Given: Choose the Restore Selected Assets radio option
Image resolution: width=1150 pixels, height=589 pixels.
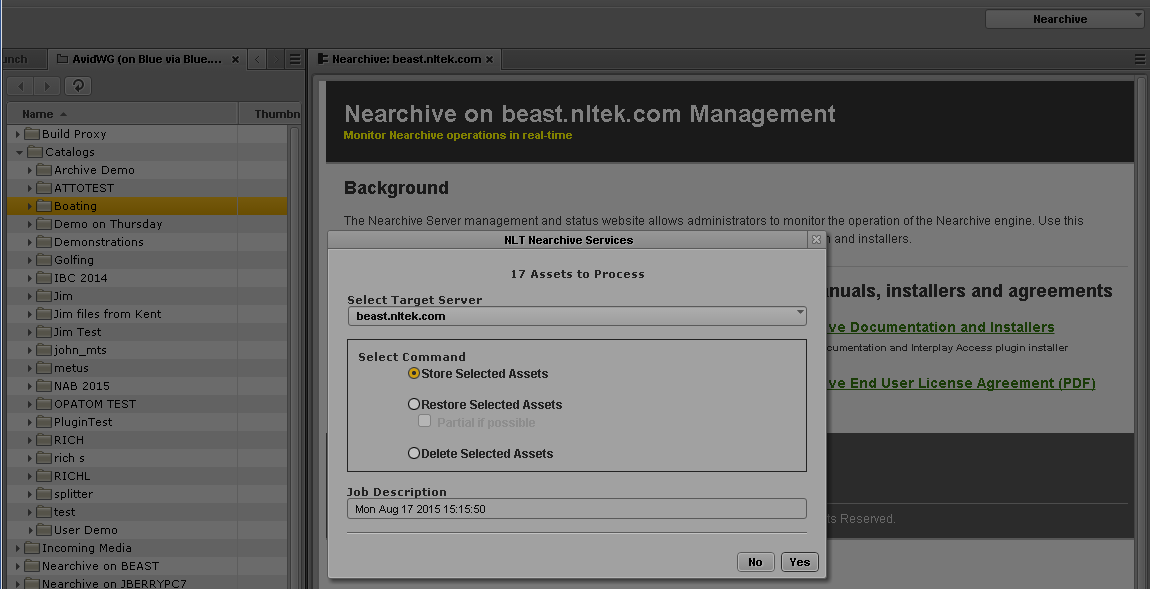Looking at the screenshot, I should click(414, 404).
